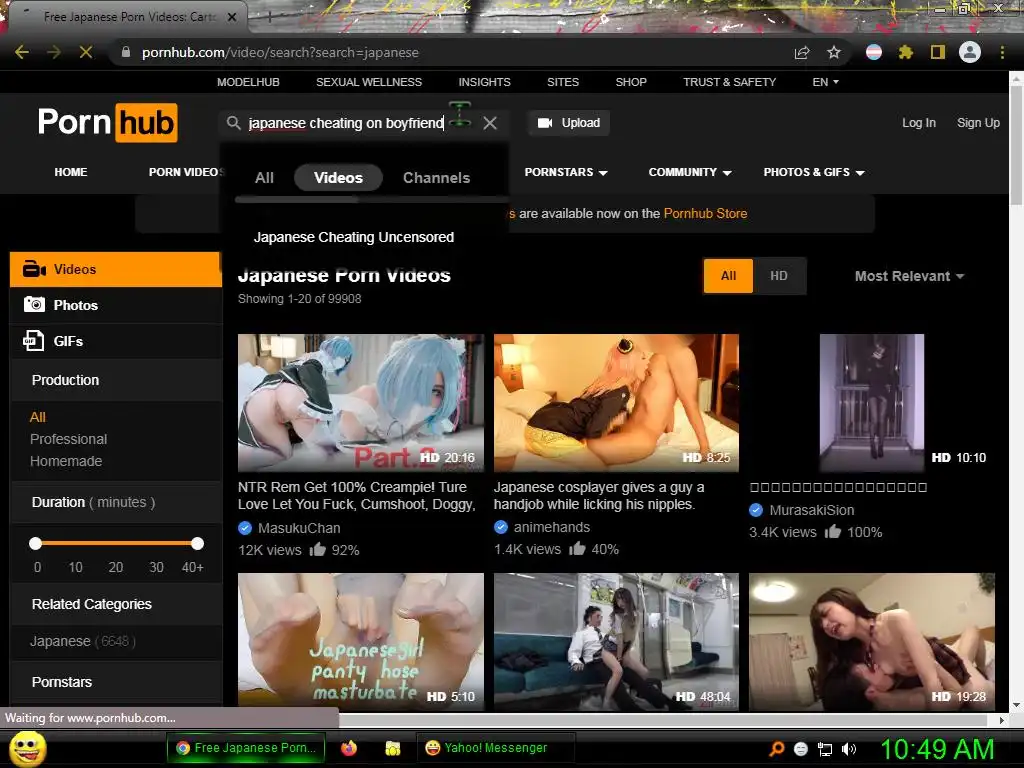This screenshot has height=768, width=1024.
Task: Open the three-dot Chrome menu
Action: point(1002,52)
